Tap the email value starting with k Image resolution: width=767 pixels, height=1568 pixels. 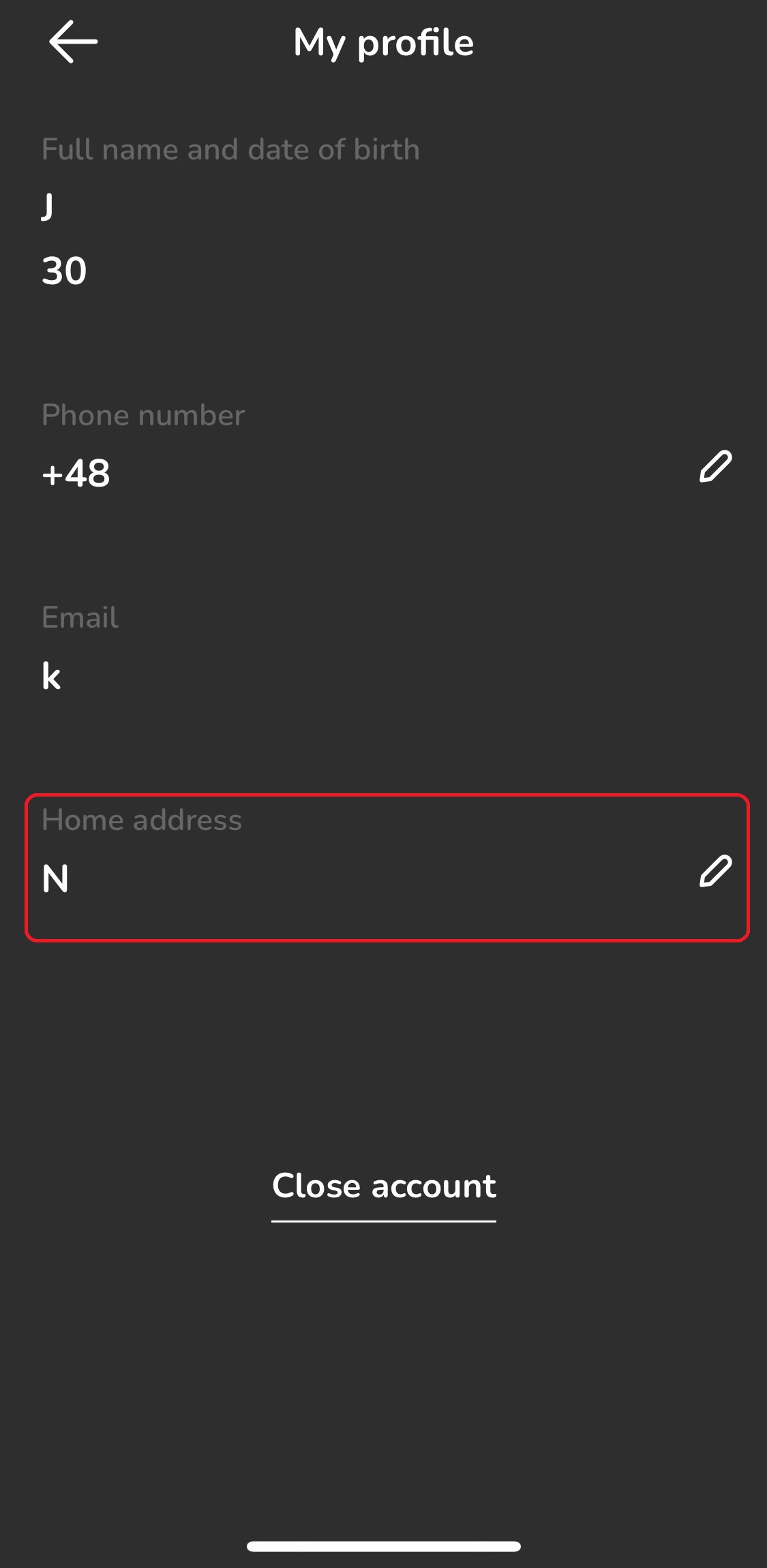point(51,677)
